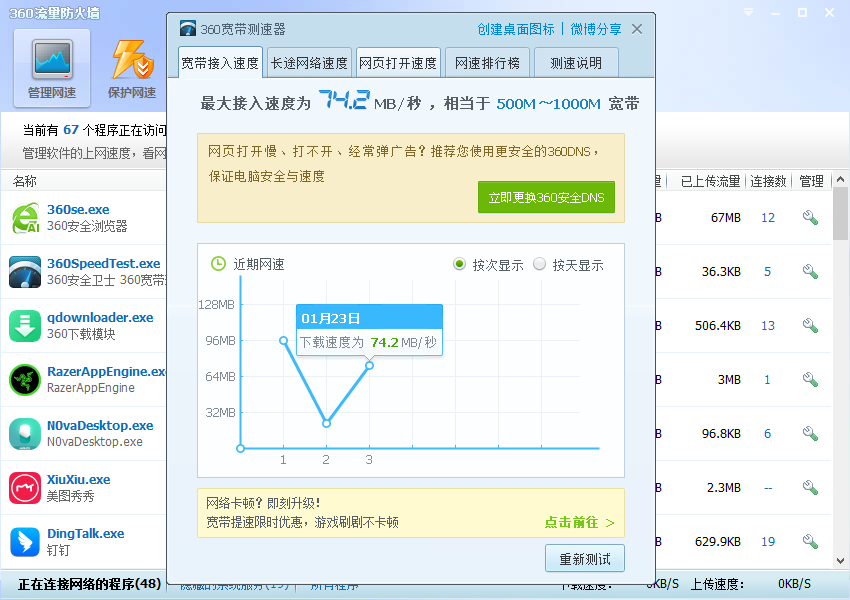Switch to 网速排行榜 tab
The width and height of the screenshot is (850, 600).
point(487,63)
